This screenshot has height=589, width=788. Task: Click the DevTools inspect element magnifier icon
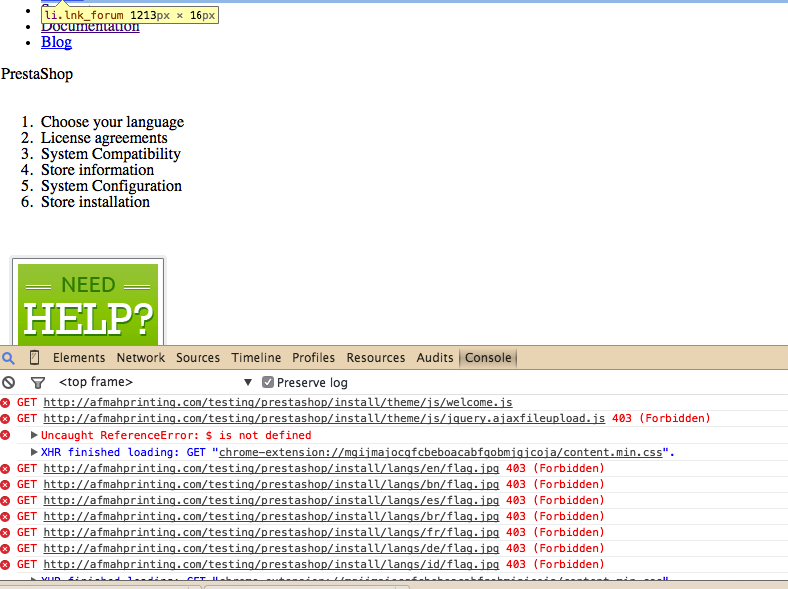[9, 358]
